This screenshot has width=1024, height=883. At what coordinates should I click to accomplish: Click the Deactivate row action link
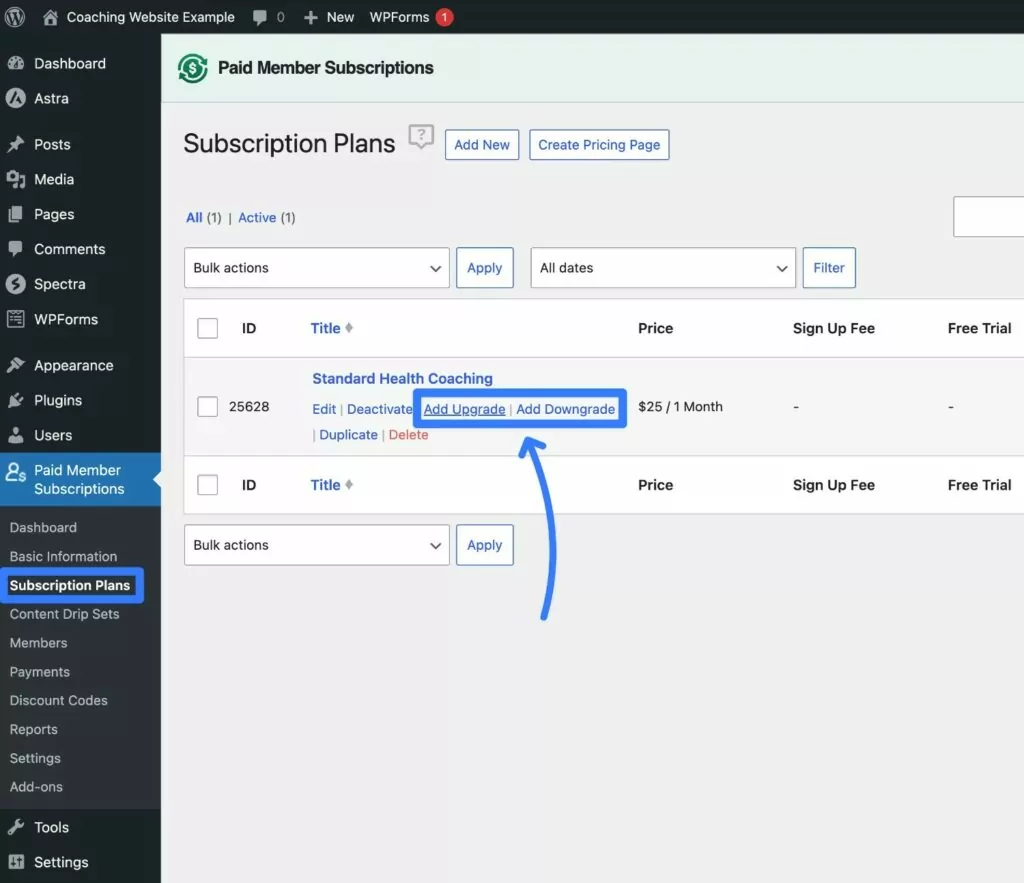coord(379,409)
